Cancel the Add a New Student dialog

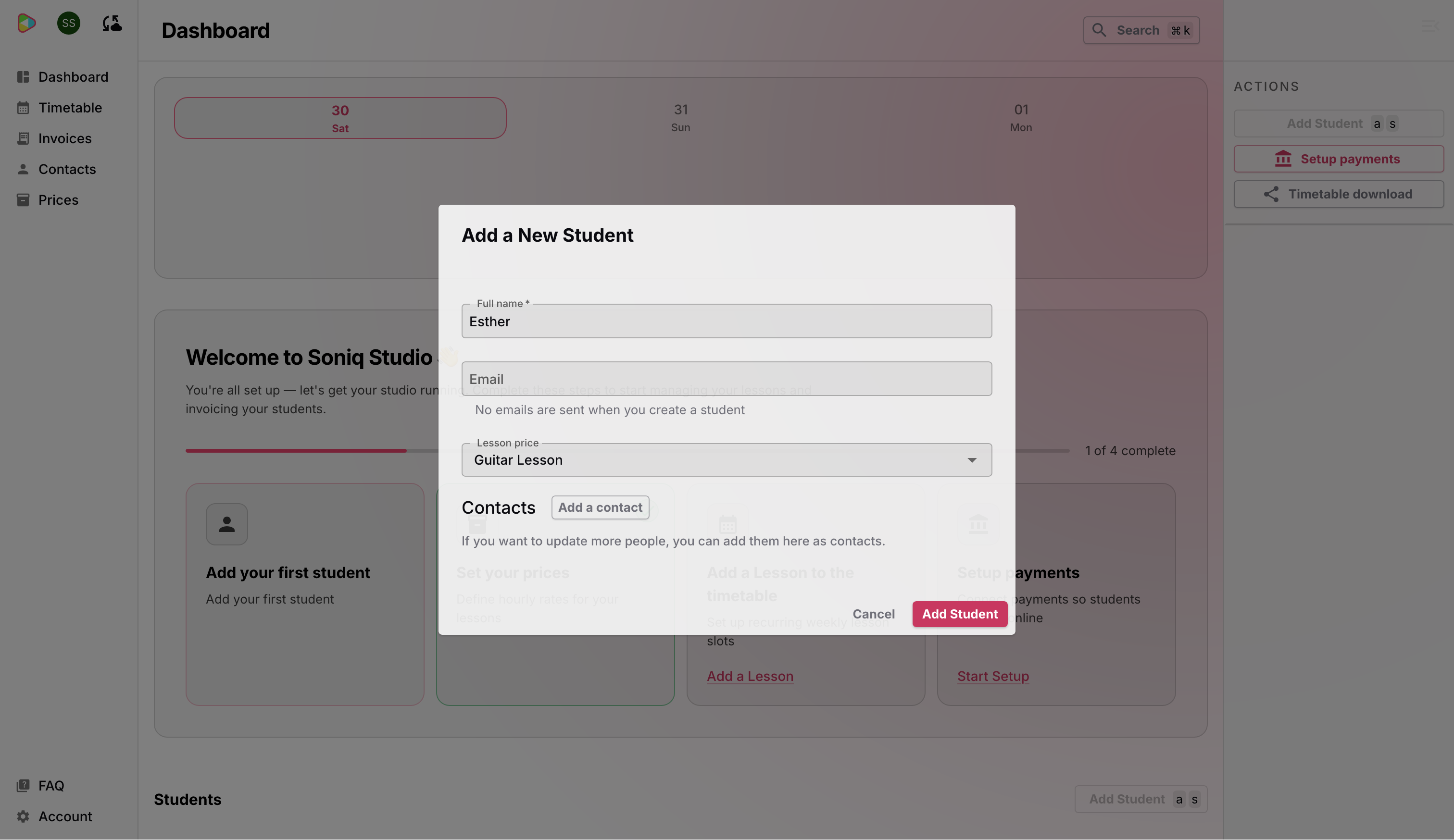[874, 614]
